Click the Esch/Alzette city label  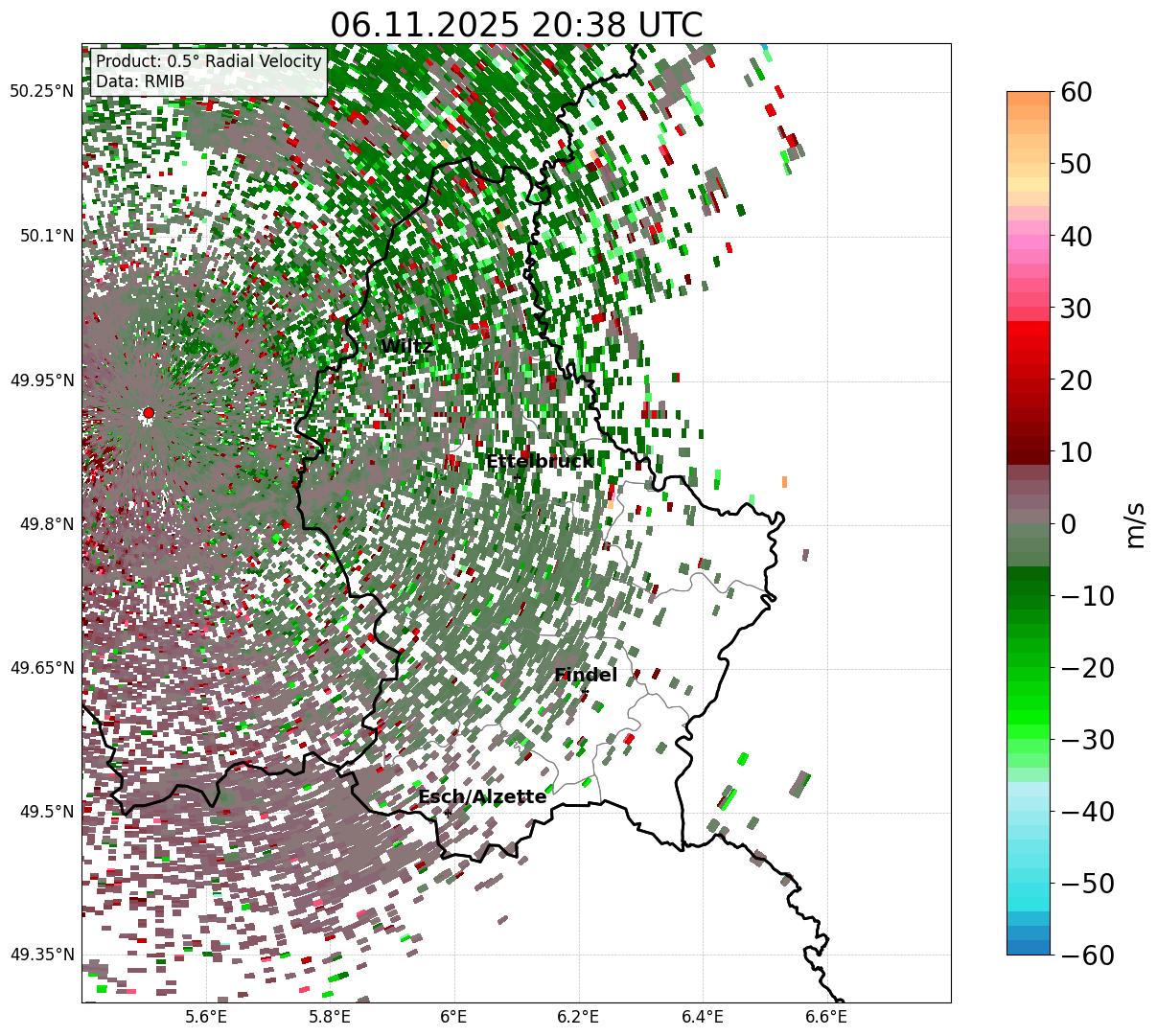[x=482, y=797]
